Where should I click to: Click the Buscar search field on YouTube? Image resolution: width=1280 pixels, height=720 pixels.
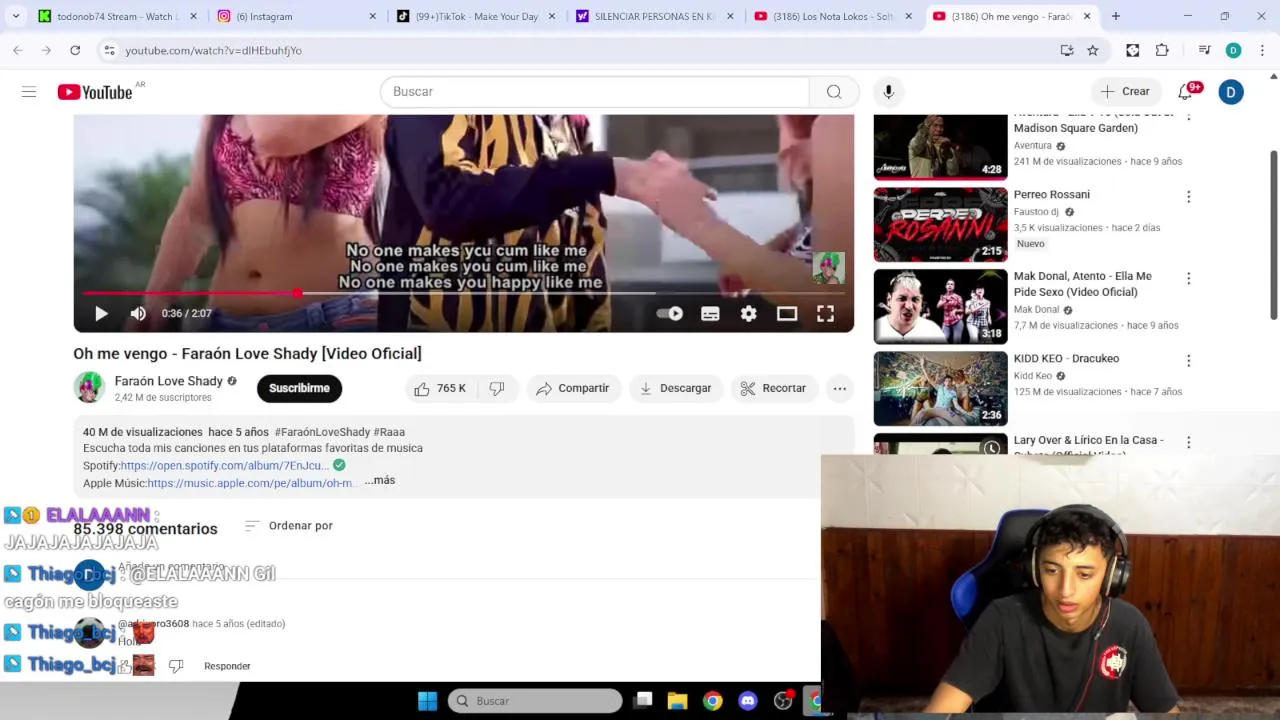(595, 92)
